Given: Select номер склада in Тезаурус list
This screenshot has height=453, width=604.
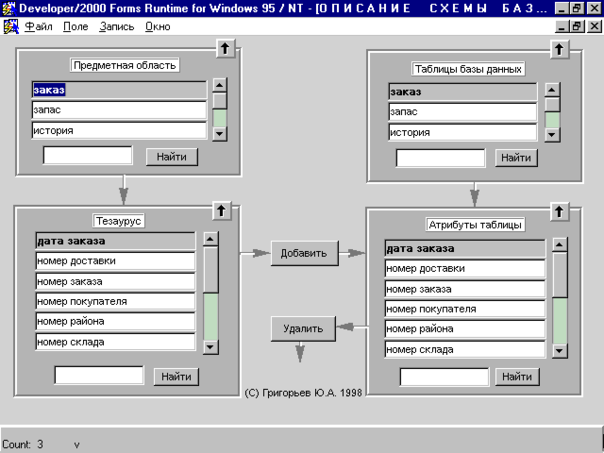Looking at the screenshot, I should [x=116, y=342].
